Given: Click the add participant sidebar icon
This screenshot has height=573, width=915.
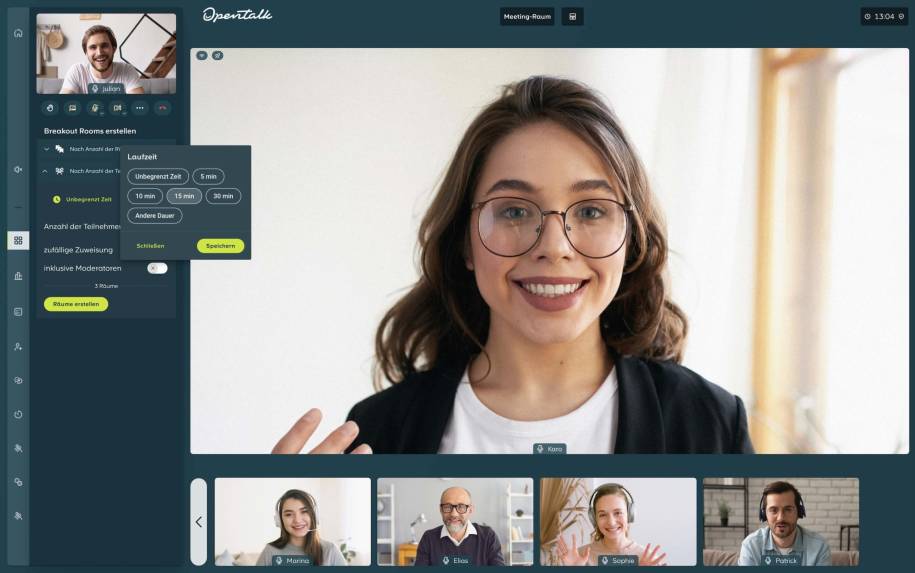Looking at the screenshot, I should click(18, 347).
